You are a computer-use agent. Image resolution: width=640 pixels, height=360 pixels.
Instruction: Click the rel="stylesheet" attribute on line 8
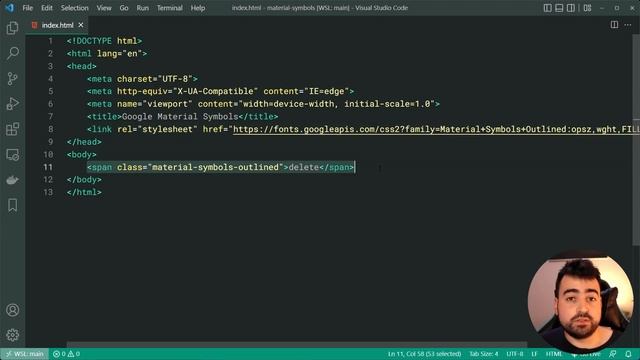(157, 129)
